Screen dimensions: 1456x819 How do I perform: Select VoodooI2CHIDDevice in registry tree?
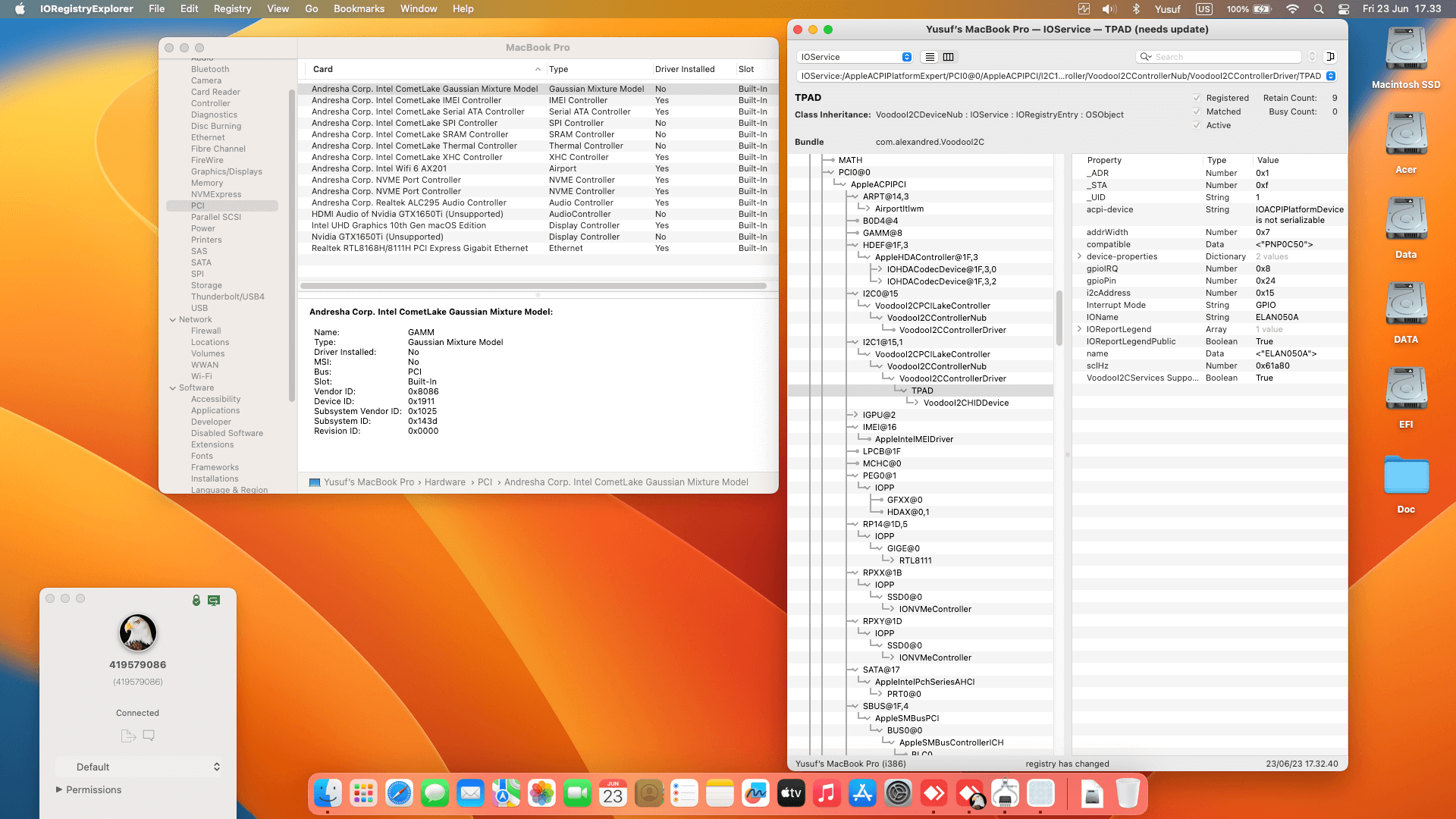[x=965, y=403]
